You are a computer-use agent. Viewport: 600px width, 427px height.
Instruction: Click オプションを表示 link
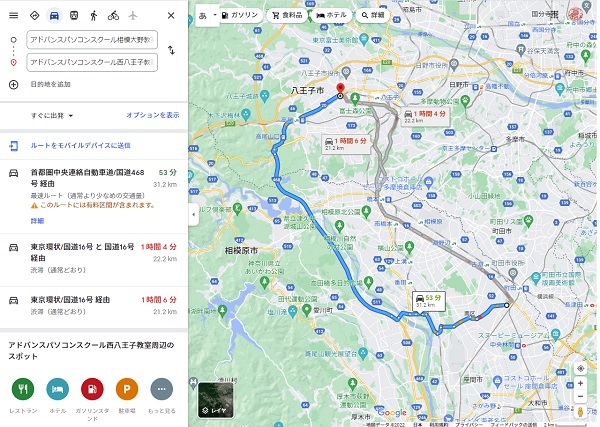(x=153, y=115)
